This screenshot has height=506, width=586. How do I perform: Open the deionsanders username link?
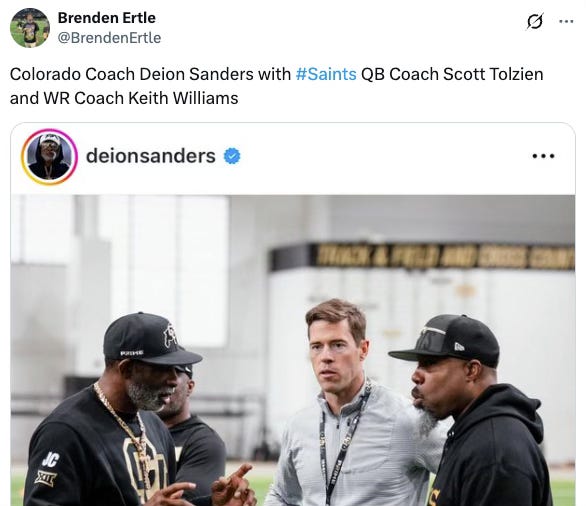[x=151, y=155]
